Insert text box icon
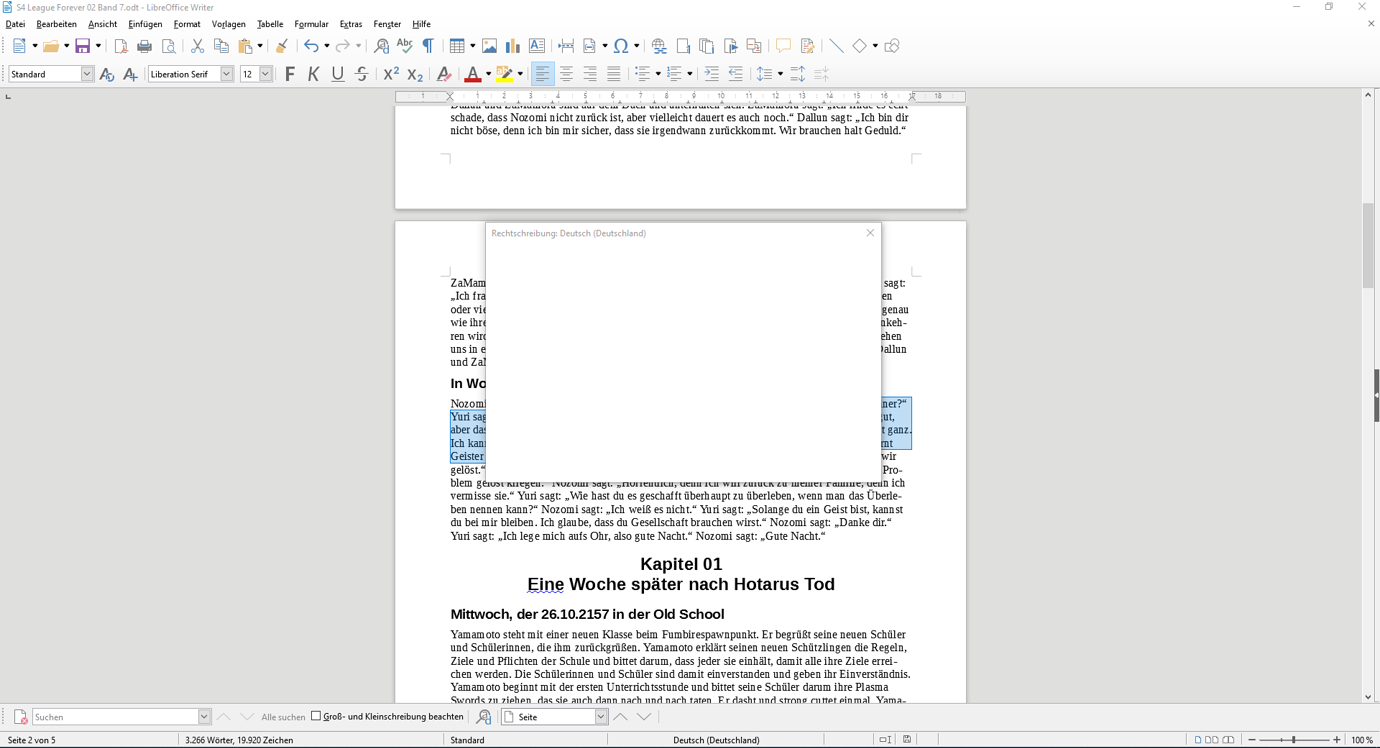Screen dimensions: 1380x748 [537, 46]
